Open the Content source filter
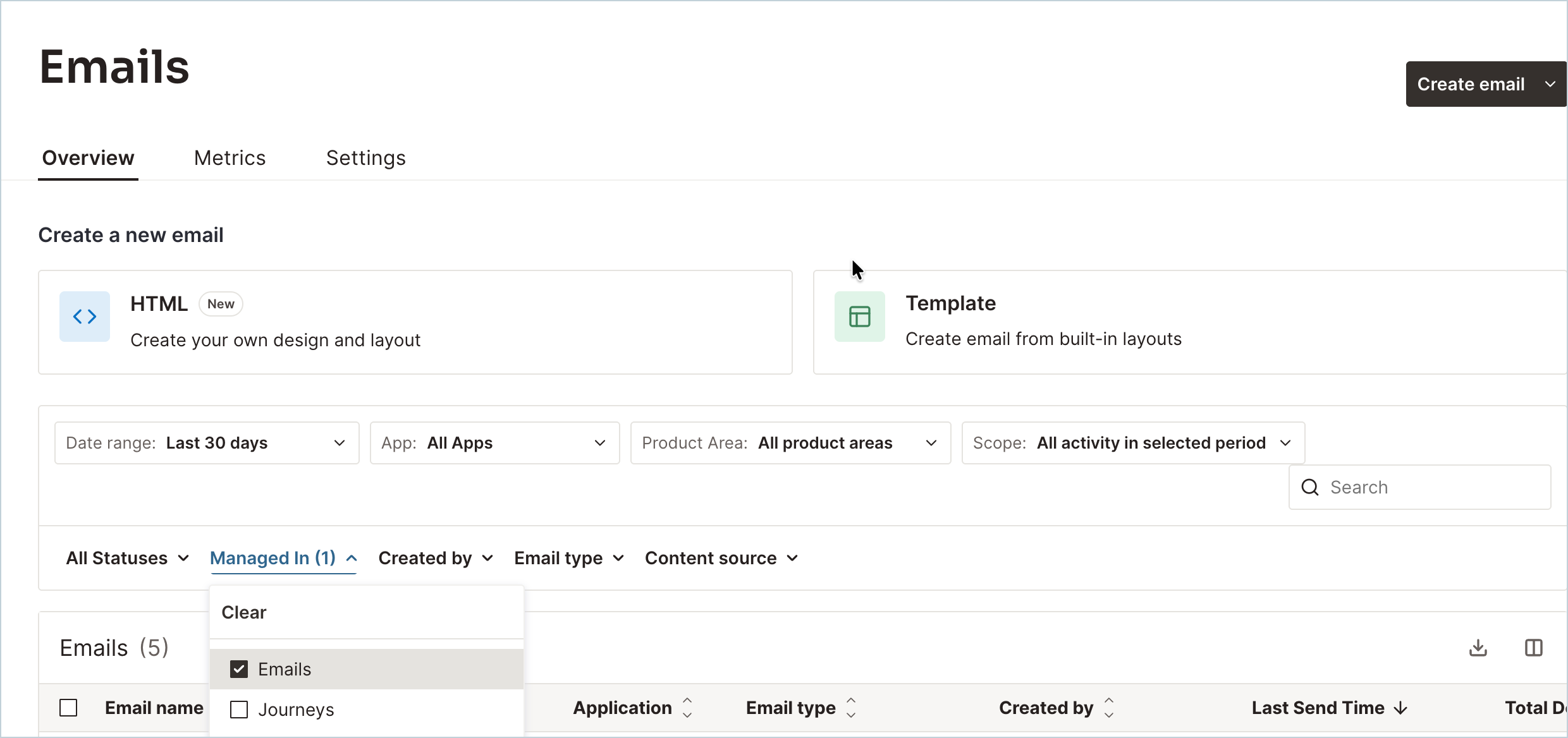Image resolution: width=1568 pixels, height=738 pixels. pyautogui.click(x=721, y=558)
